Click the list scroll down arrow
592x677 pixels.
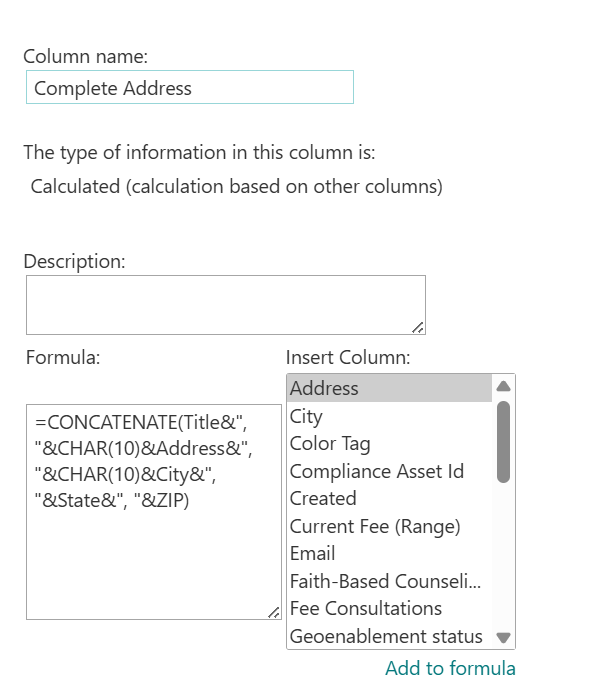[503, 637]
